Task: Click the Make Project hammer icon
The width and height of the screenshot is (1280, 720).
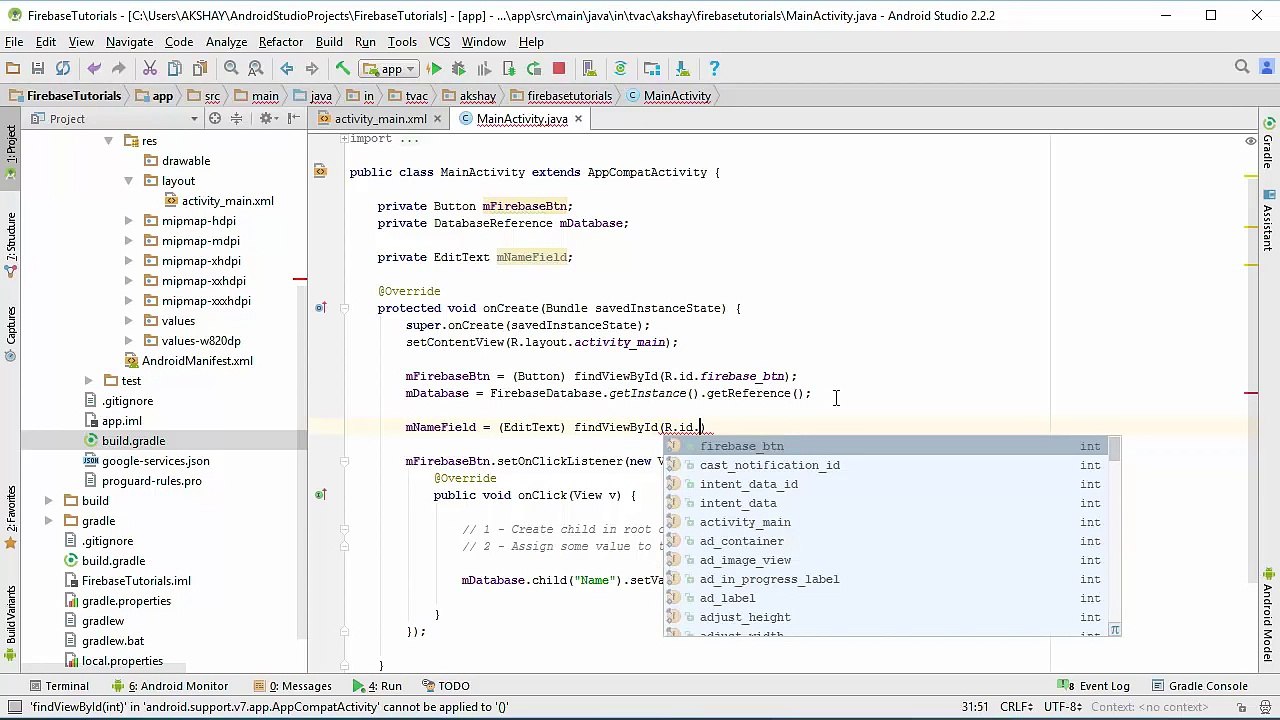Action: point(343,68)
